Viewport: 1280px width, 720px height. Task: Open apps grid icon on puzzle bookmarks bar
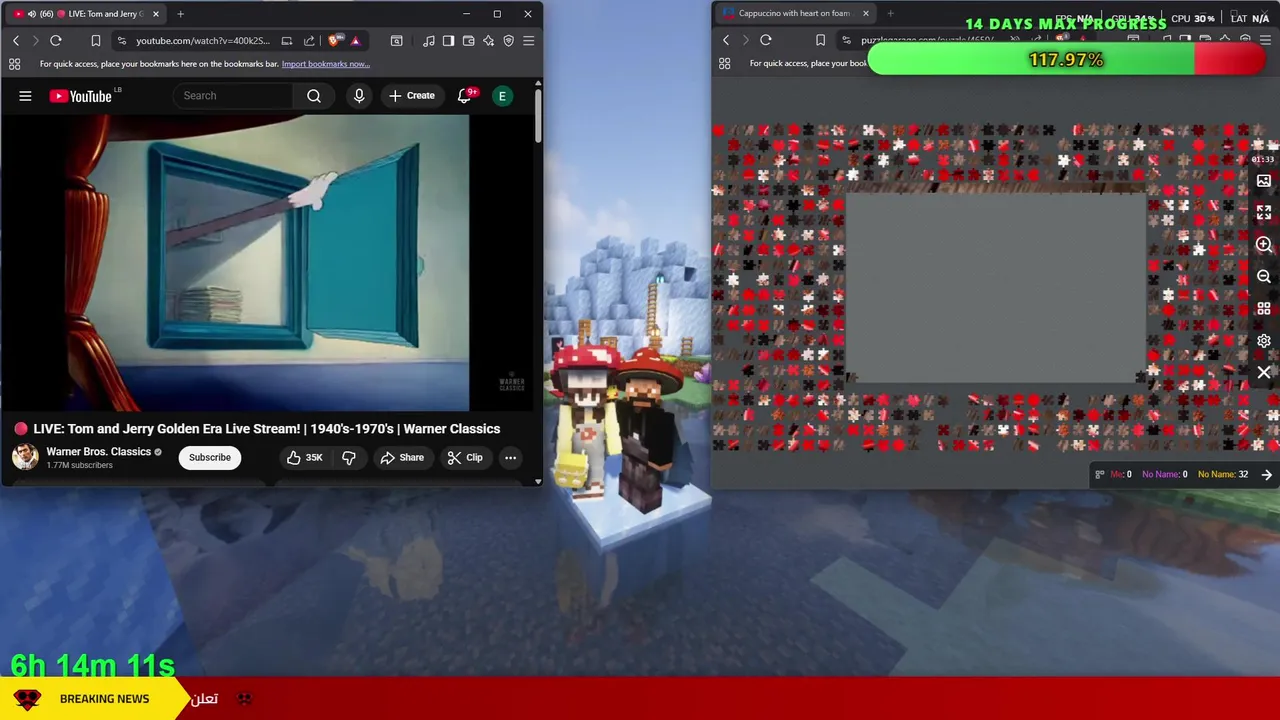click(x=725, y=64)
